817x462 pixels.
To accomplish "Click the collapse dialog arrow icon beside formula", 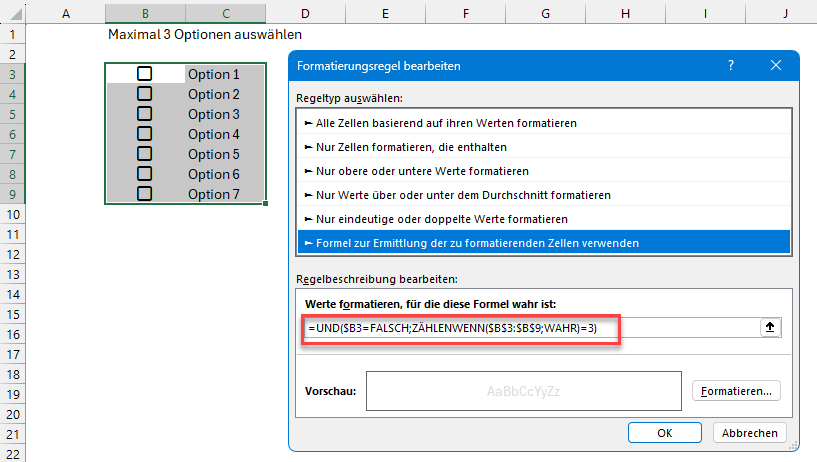I will pyautogui.click(x=771, y=327).
